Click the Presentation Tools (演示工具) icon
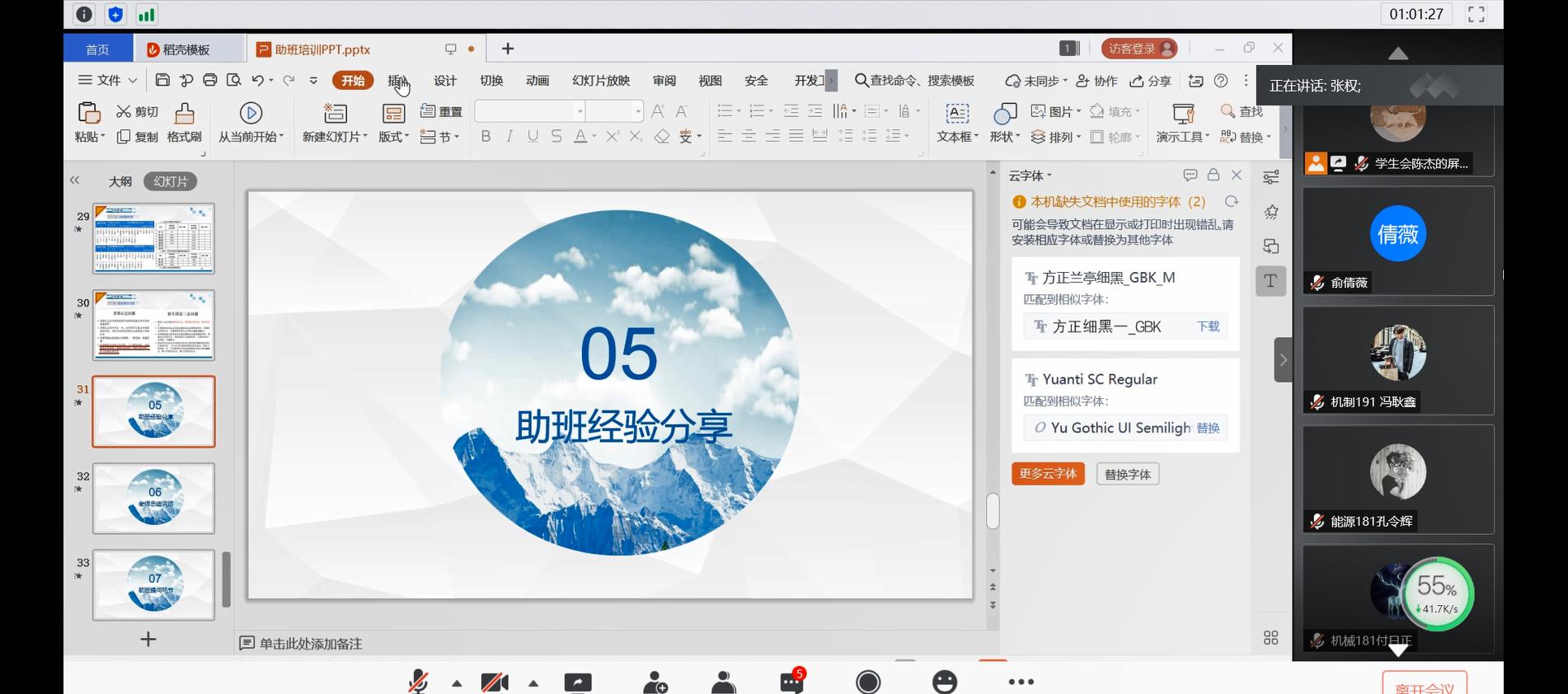Screen dimensions: 1568x694 coord(1183,113)
